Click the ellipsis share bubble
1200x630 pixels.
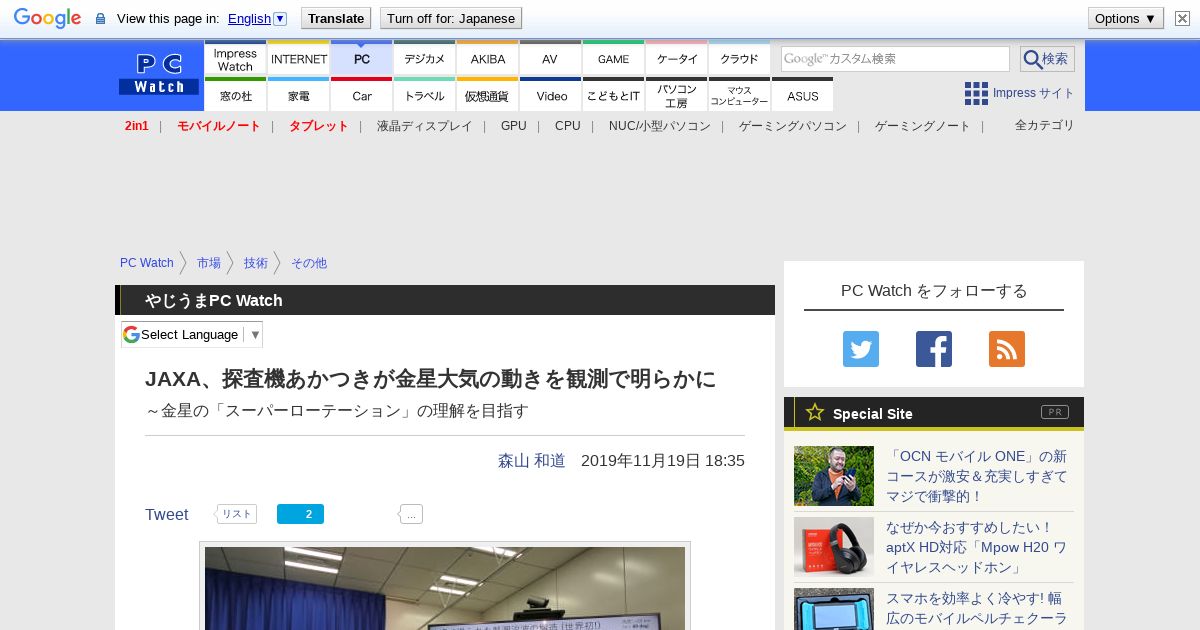[x=411, y=514]
